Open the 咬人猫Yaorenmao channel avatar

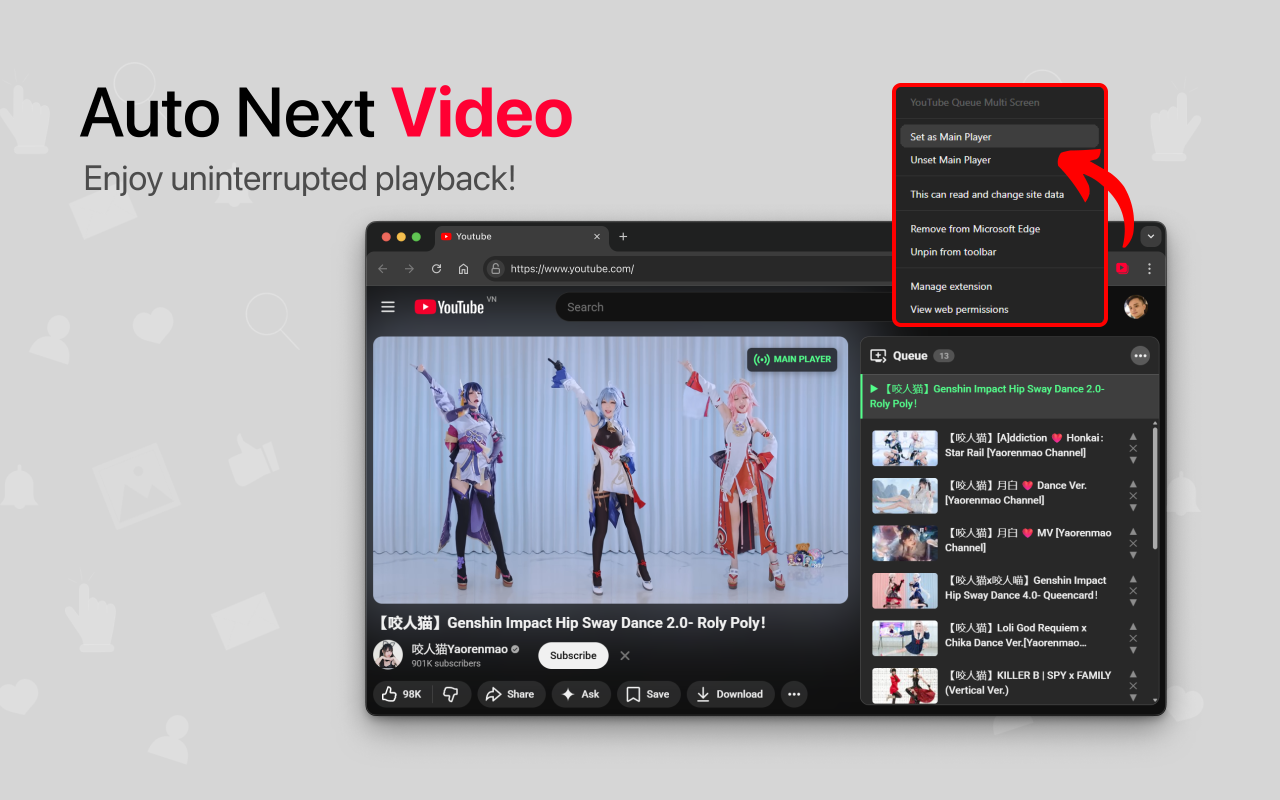pyautogui.click(x=388, y=655)
